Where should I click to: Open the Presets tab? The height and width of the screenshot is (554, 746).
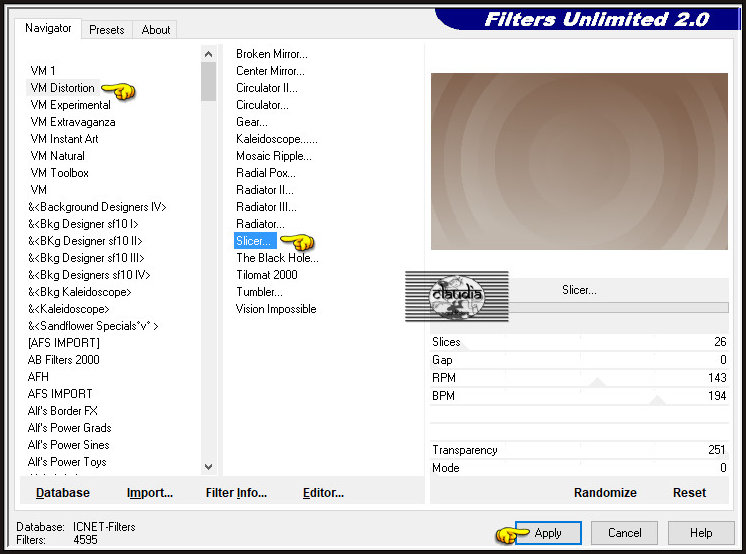click(107, 30)
